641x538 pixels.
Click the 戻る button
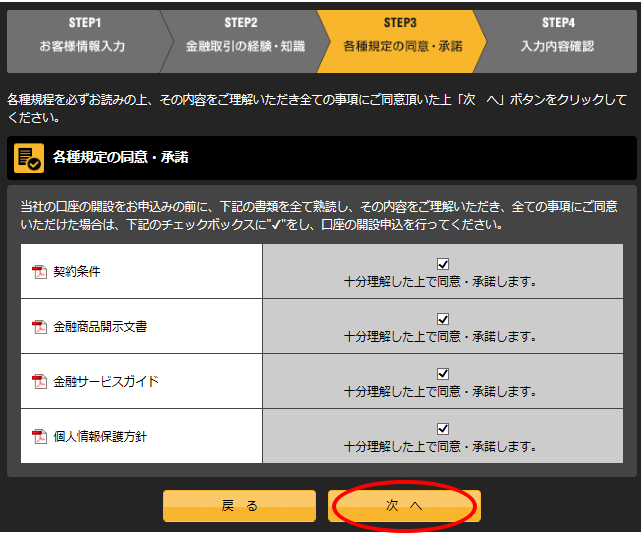click(x=239, y=506)
